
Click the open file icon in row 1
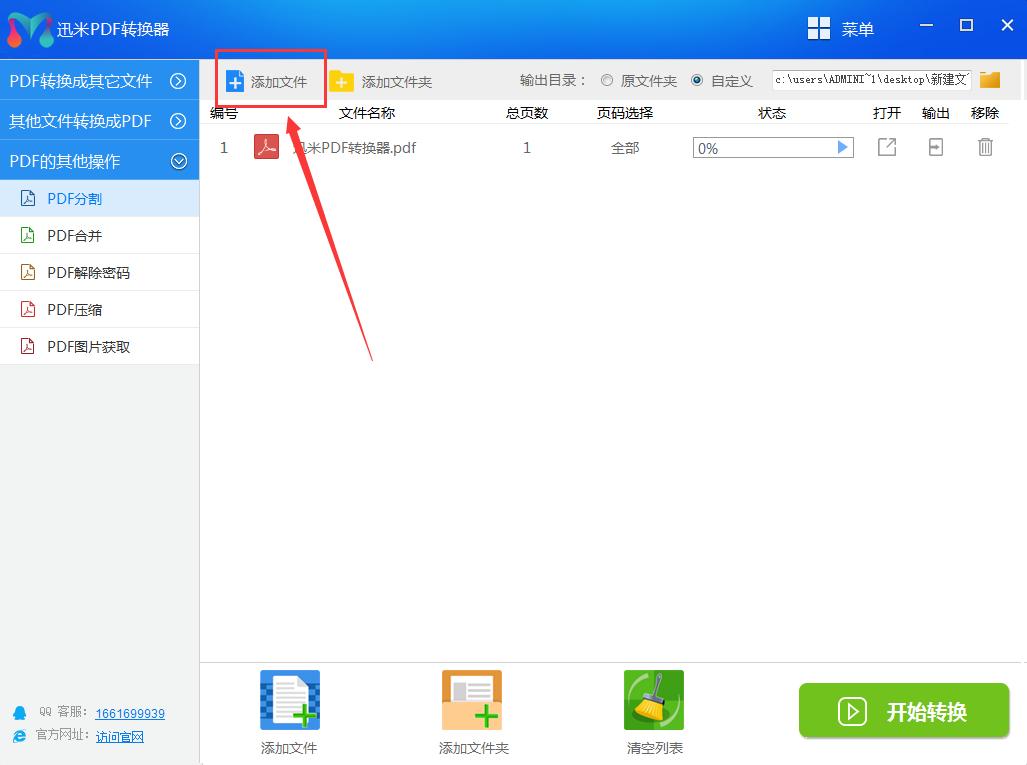[886, 148]
